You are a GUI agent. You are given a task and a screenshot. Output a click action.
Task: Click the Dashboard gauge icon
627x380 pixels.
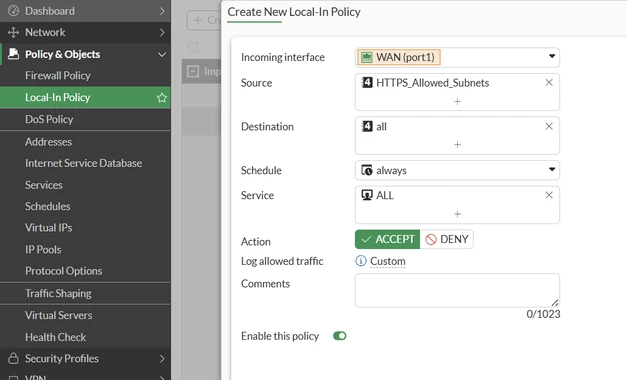(x=13, y=11)
